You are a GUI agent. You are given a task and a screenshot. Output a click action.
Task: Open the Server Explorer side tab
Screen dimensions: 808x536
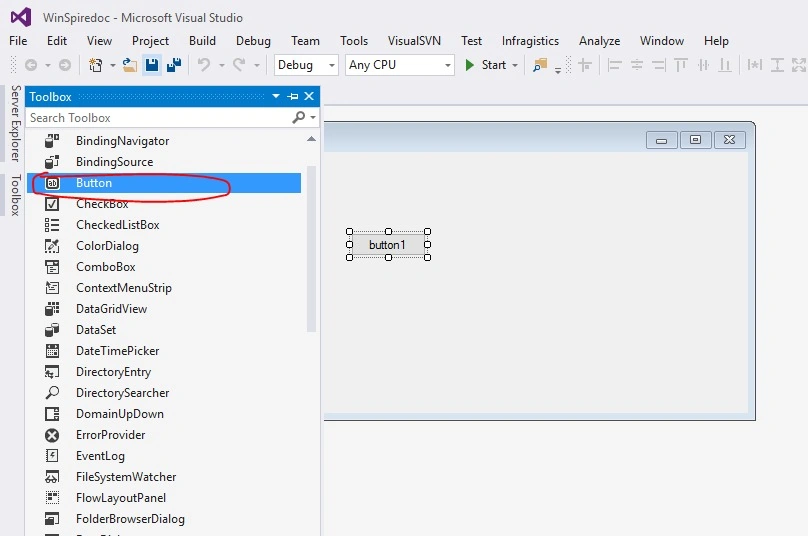click(15, 124)
